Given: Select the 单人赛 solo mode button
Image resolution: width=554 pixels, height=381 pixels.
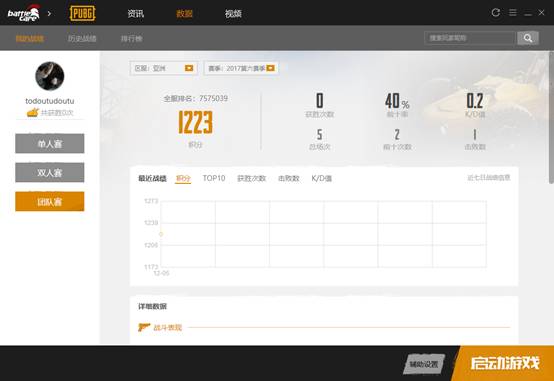Looking at the screenshot, I should (49, 143).
